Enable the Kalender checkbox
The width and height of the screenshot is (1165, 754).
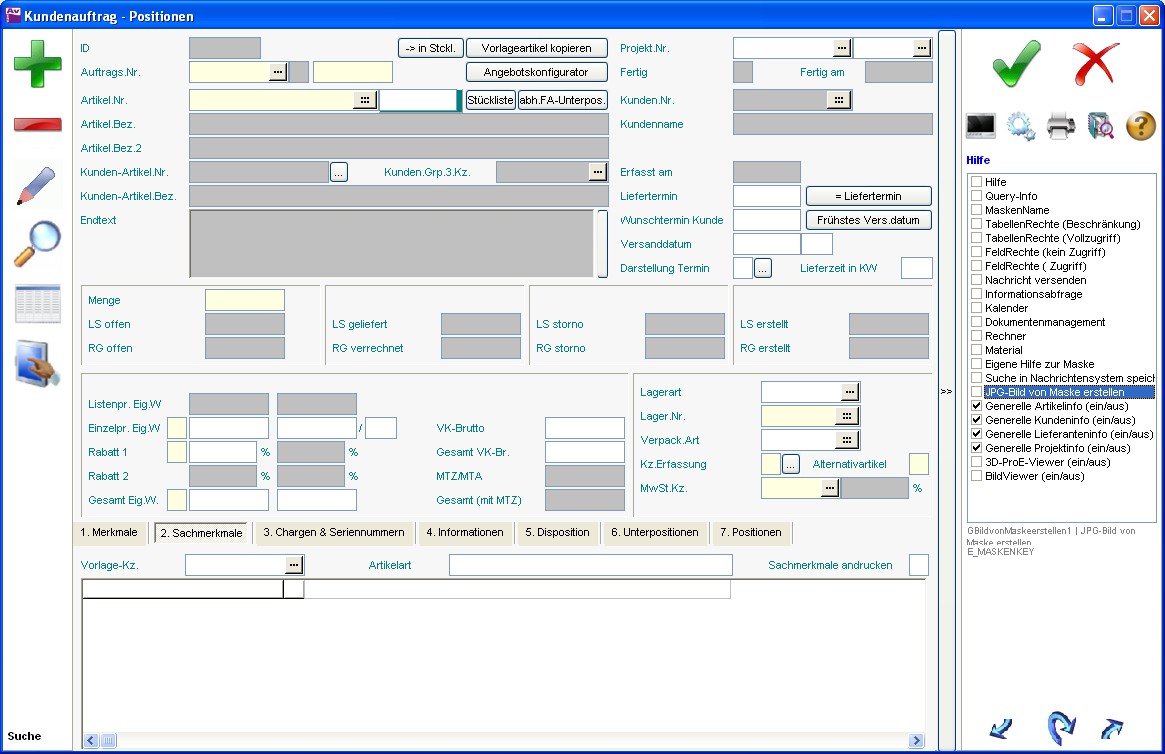pos(976,309)
